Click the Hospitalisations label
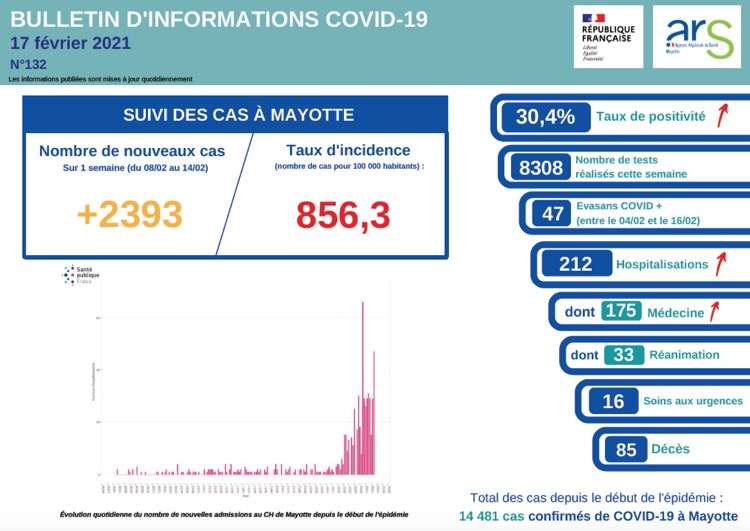750x531 pixels. pyautogui.click(x=662, y=264)
